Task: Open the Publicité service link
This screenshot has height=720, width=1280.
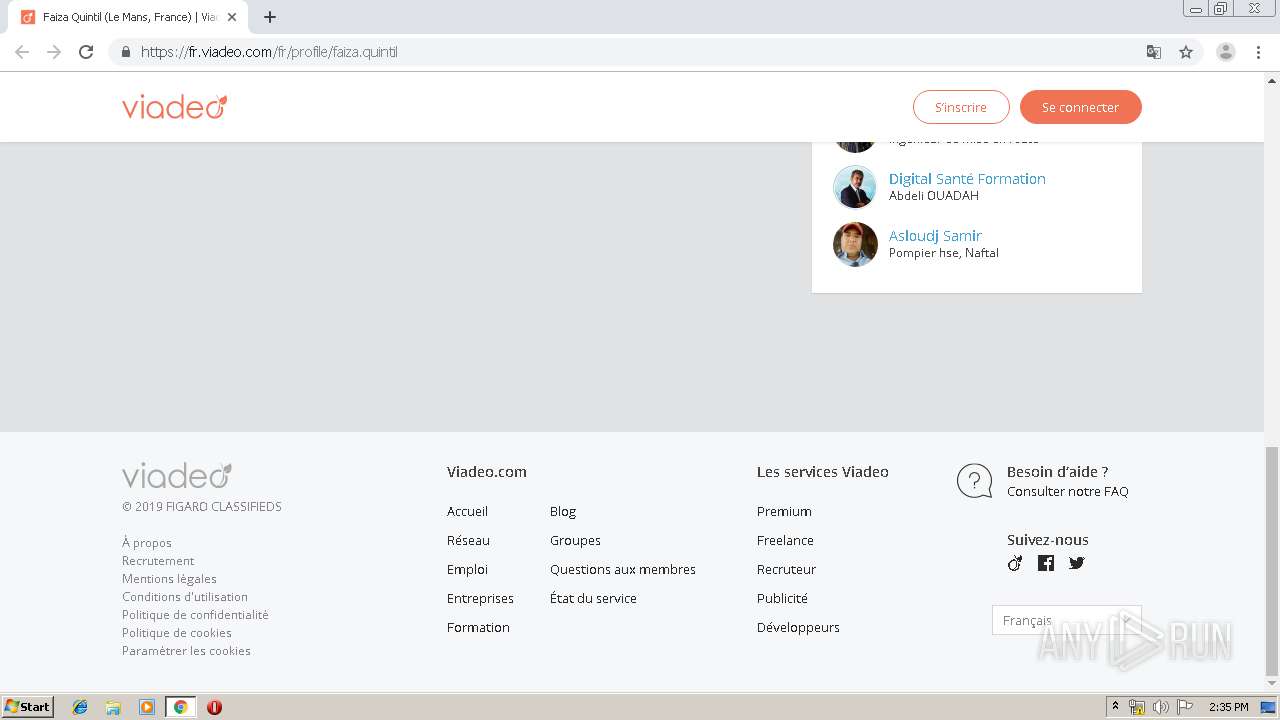Action: coord(782,598)
